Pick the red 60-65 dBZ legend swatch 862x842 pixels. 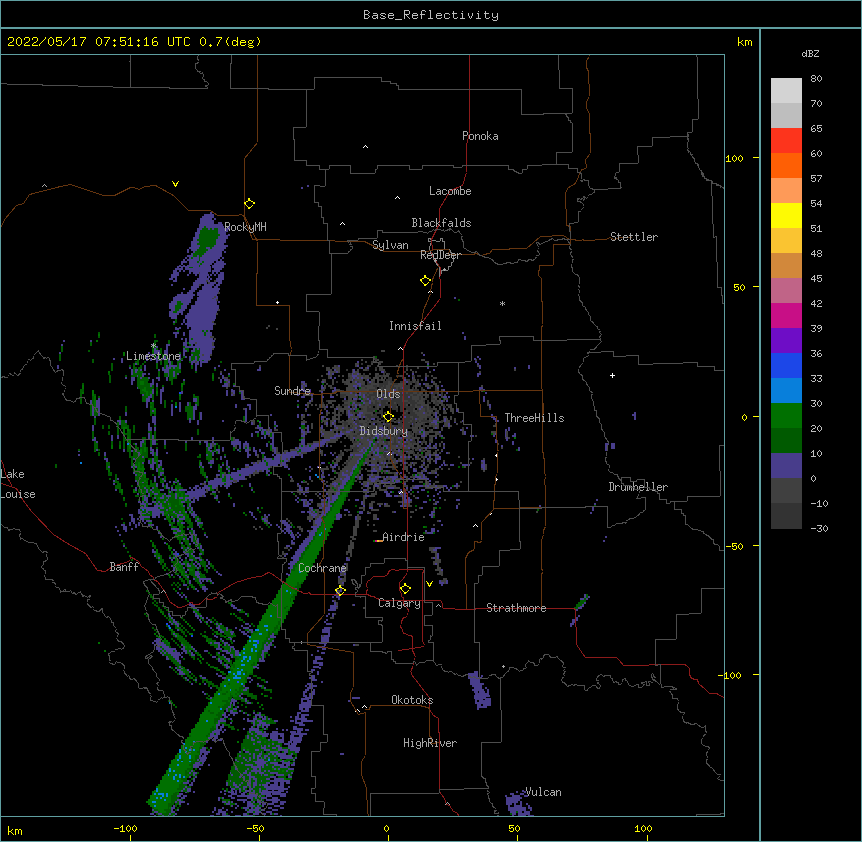(786, 141)
